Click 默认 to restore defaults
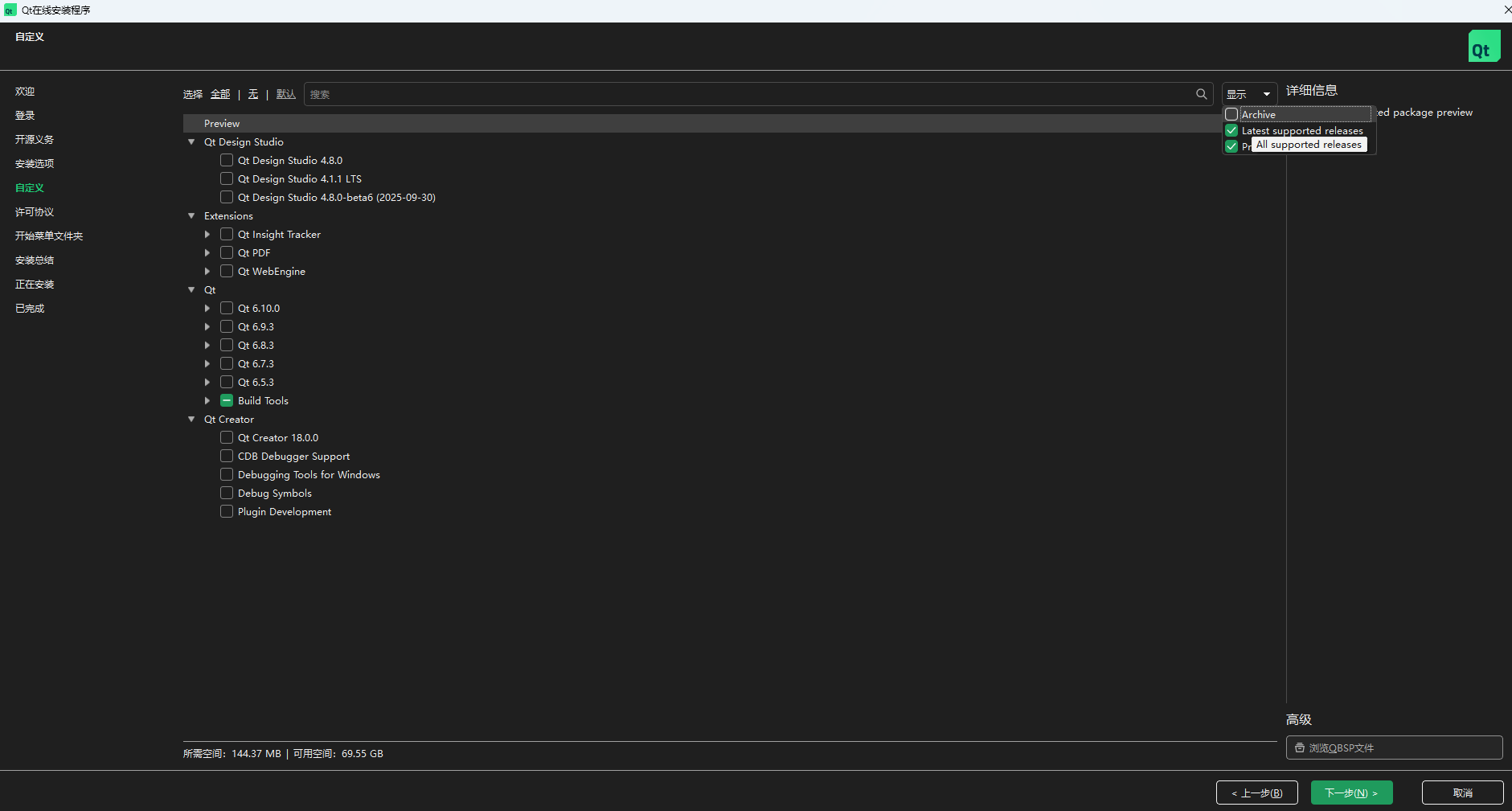The height and width of the screenshot is (811, 1512). coord(286,94)
